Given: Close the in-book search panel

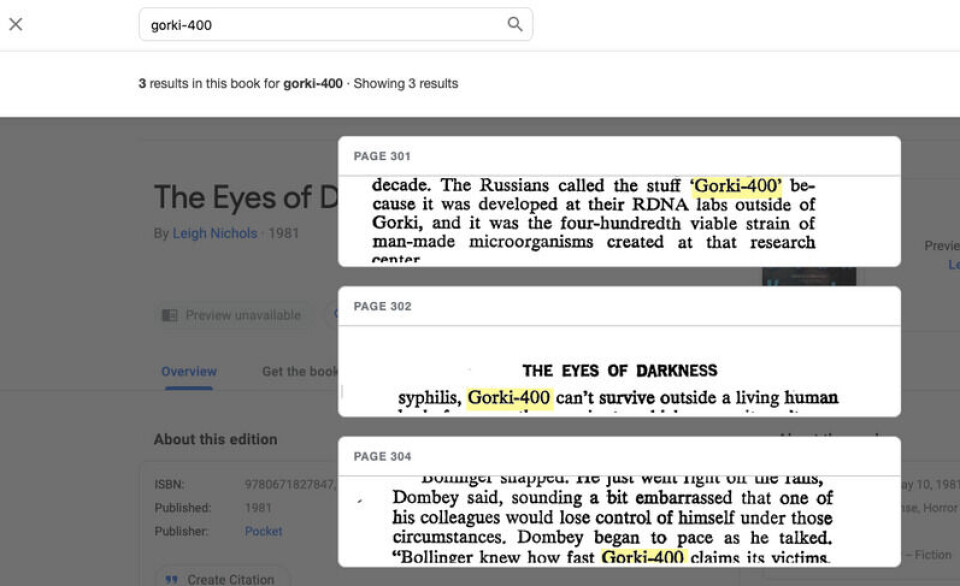Looking at the screenshot, I should click(x=16, y=24).
